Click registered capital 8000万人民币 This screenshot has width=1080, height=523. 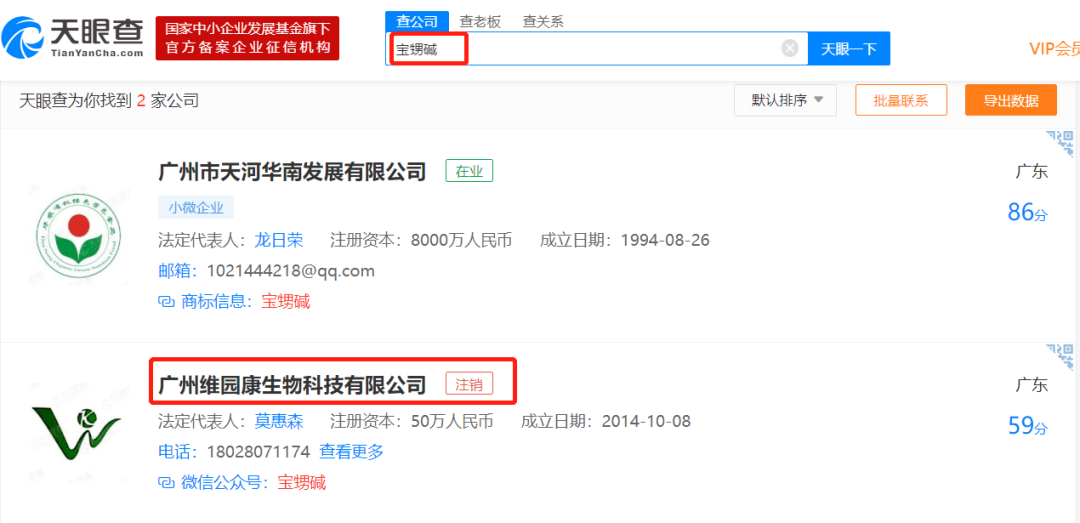pyautogui.click(x=461, y=240)
